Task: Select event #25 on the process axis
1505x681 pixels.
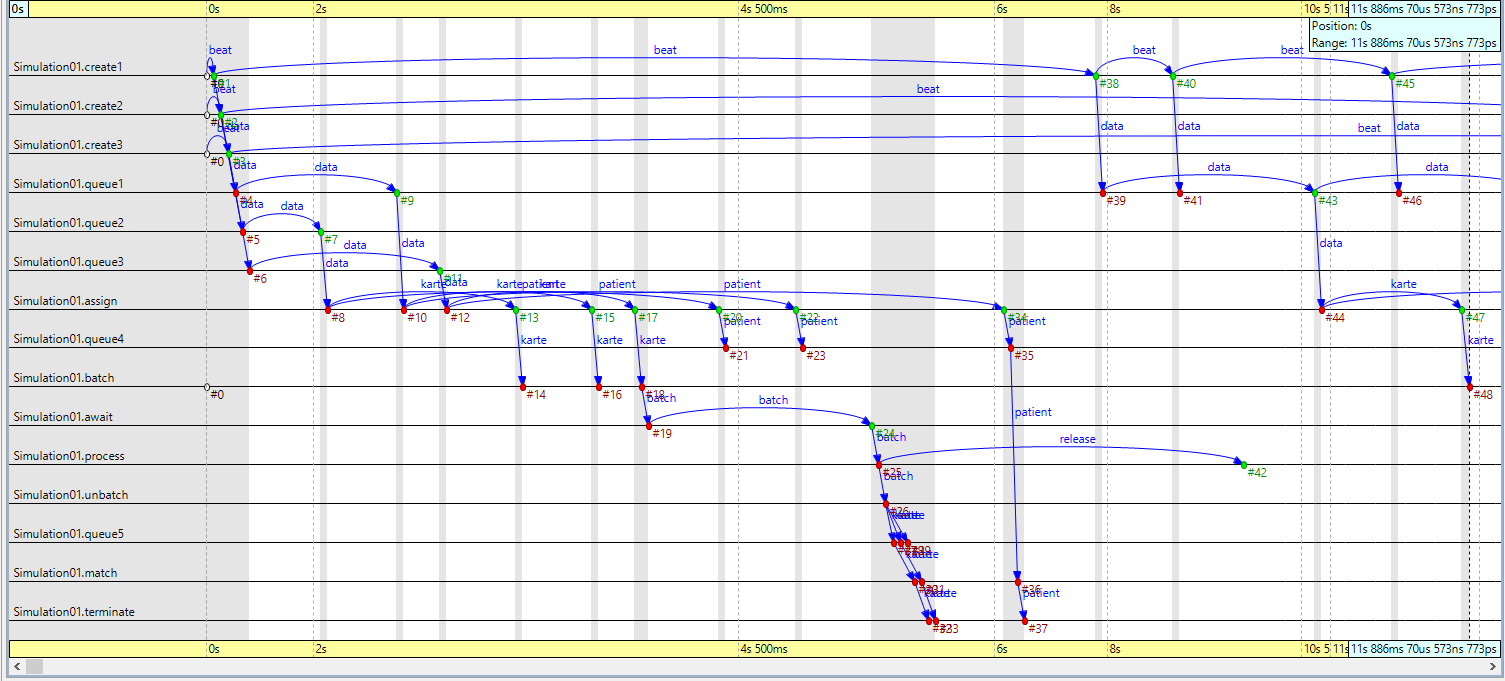Action: click(x=879, y=465)
